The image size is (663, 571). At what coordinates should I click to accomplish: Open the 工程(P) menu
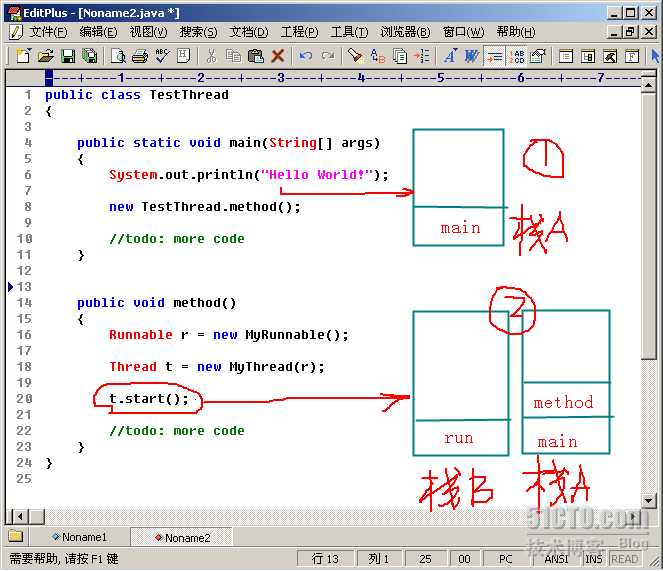click(299, 32)
